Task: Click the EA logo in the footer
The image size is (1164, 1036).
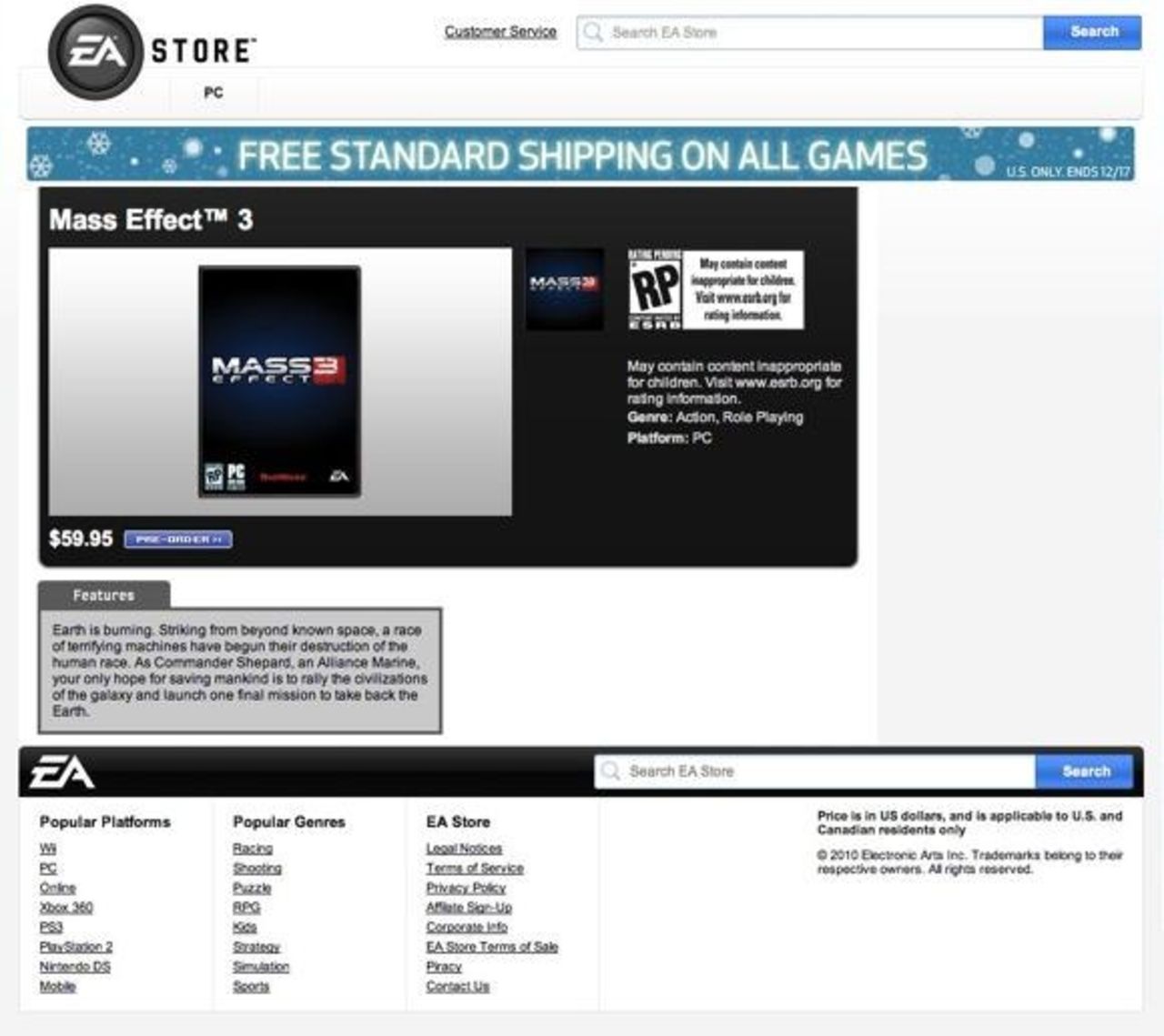Action: tap(62, 771)
